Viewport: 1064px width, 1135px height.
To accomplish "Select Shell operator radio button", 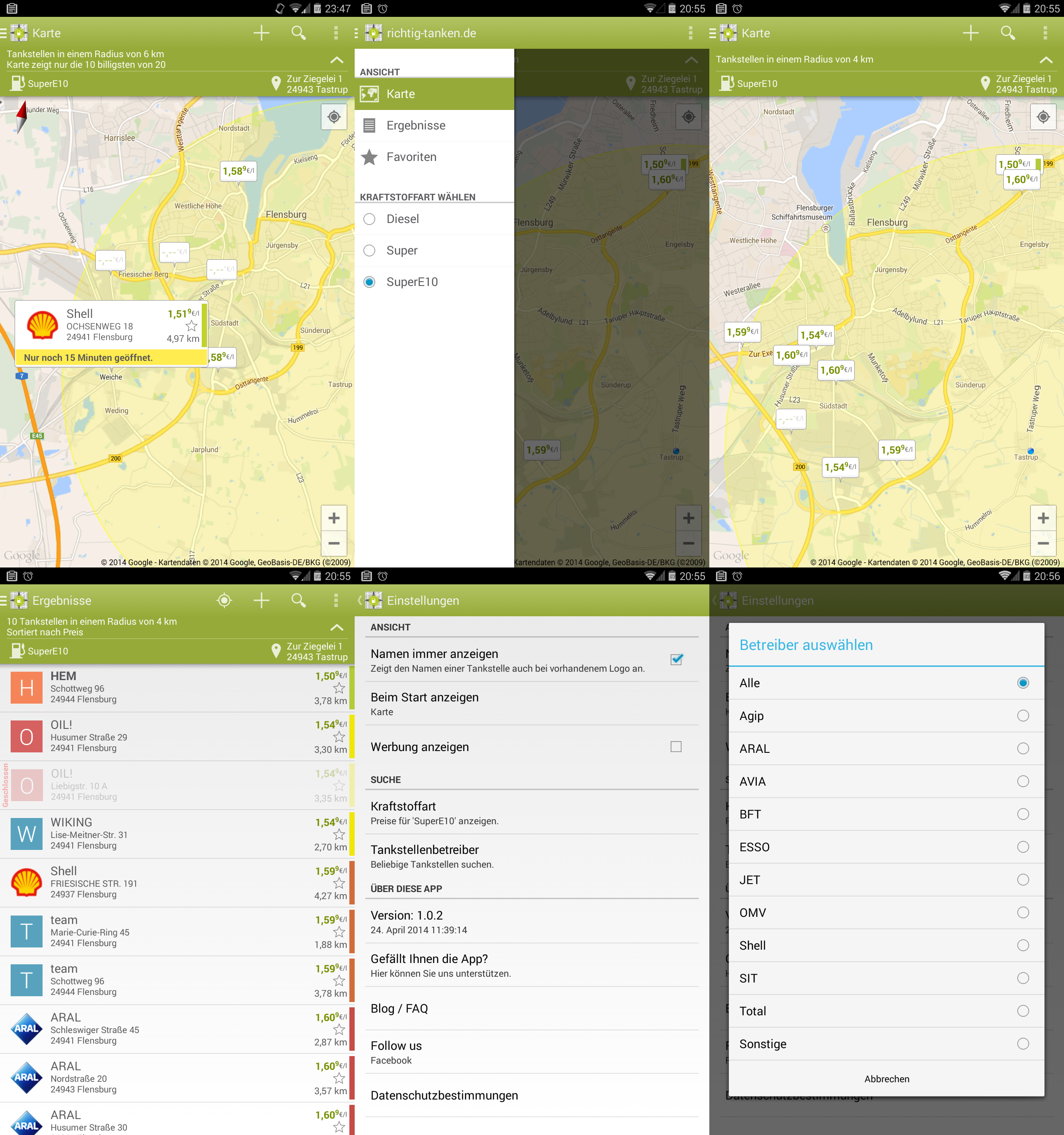I will pos(1023,945).
